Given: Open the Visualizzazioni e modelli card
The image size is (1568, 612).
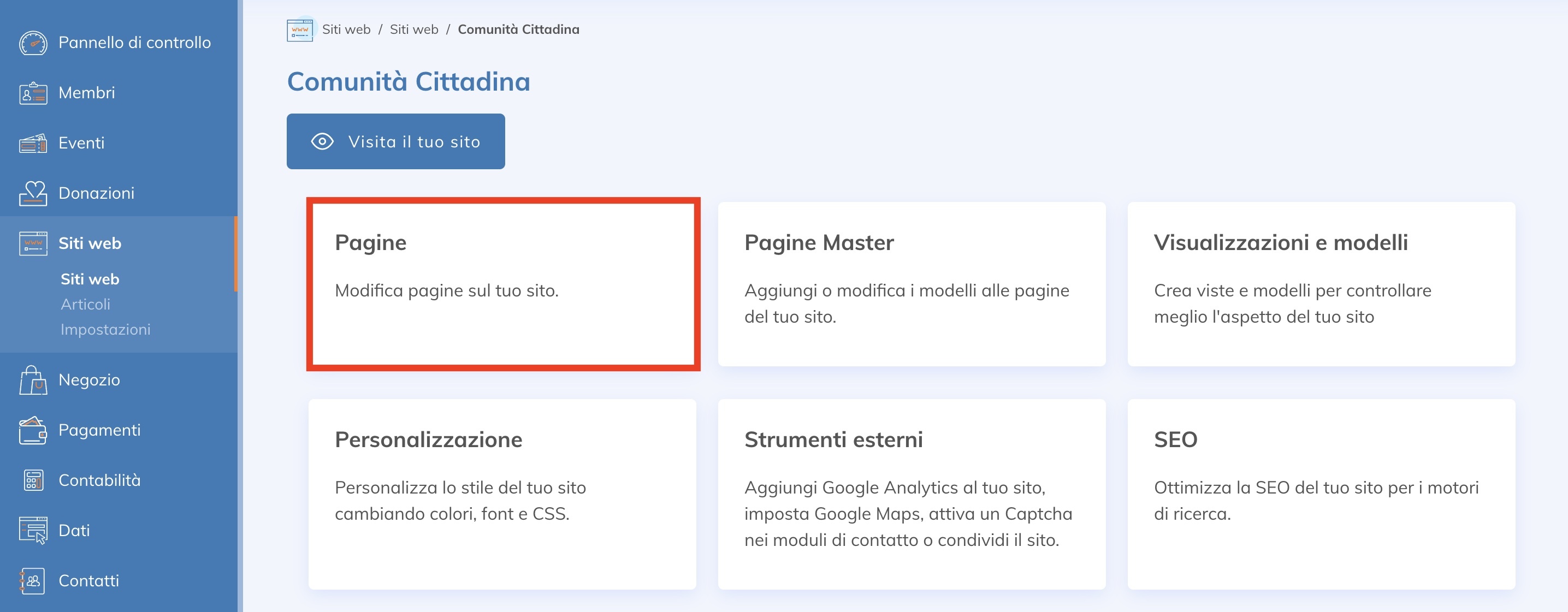Looking at the screenshot, I should point(1321,284).
